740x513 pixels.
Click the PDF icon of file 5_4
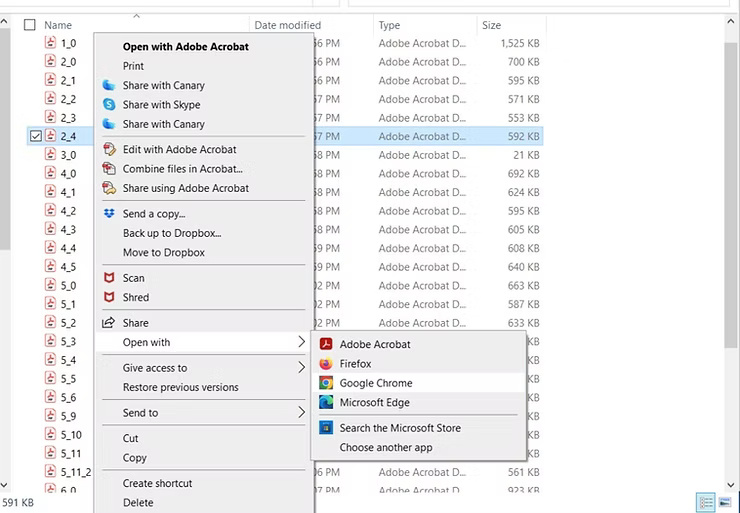click(50, 360)
